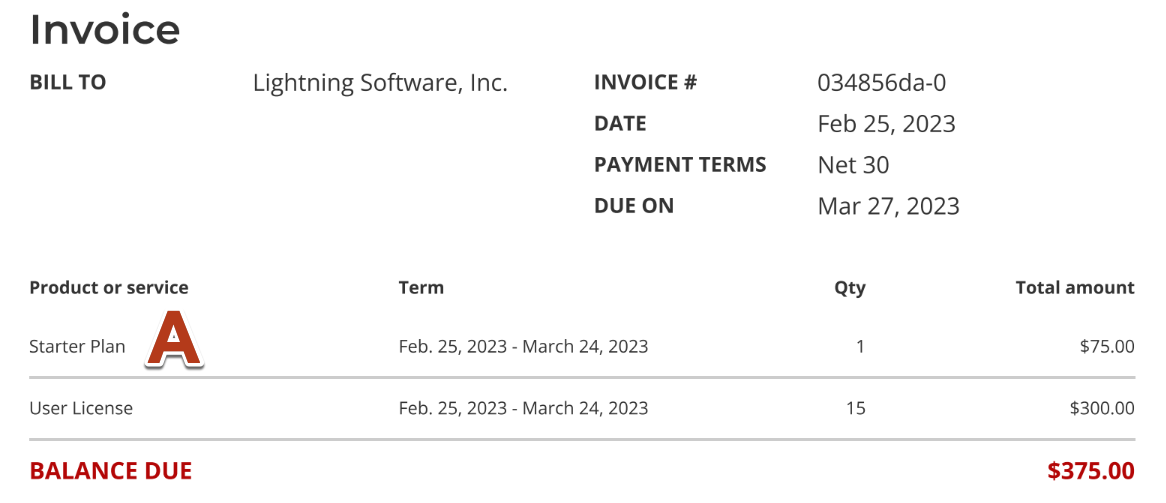Viewport: 1166px width, 503px height.
Task: Select the Lightning Software, Inc. name
Action: click(380, 83)
